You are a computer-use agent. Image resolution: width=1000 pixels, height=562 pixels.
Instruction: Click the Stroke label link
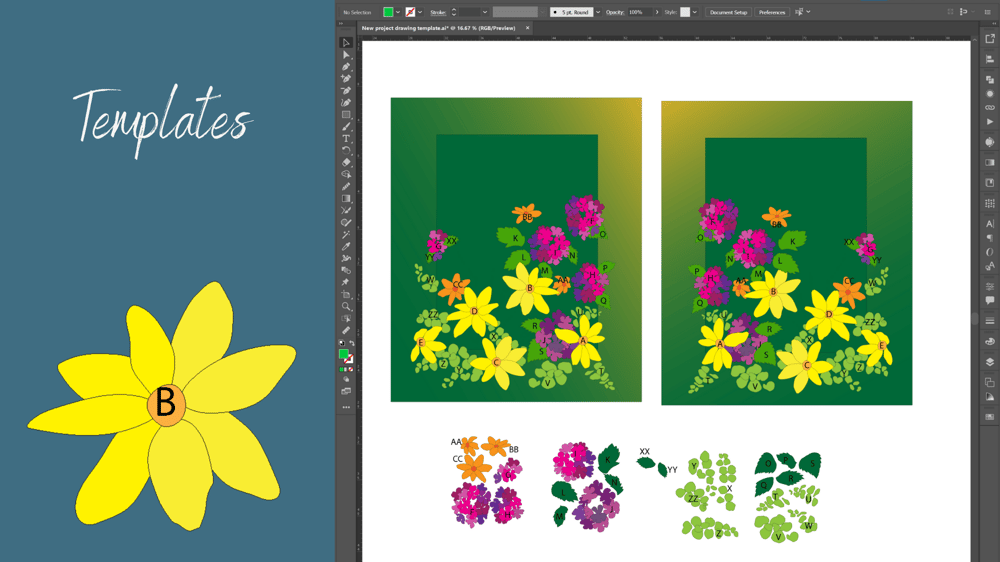point(438,13)
